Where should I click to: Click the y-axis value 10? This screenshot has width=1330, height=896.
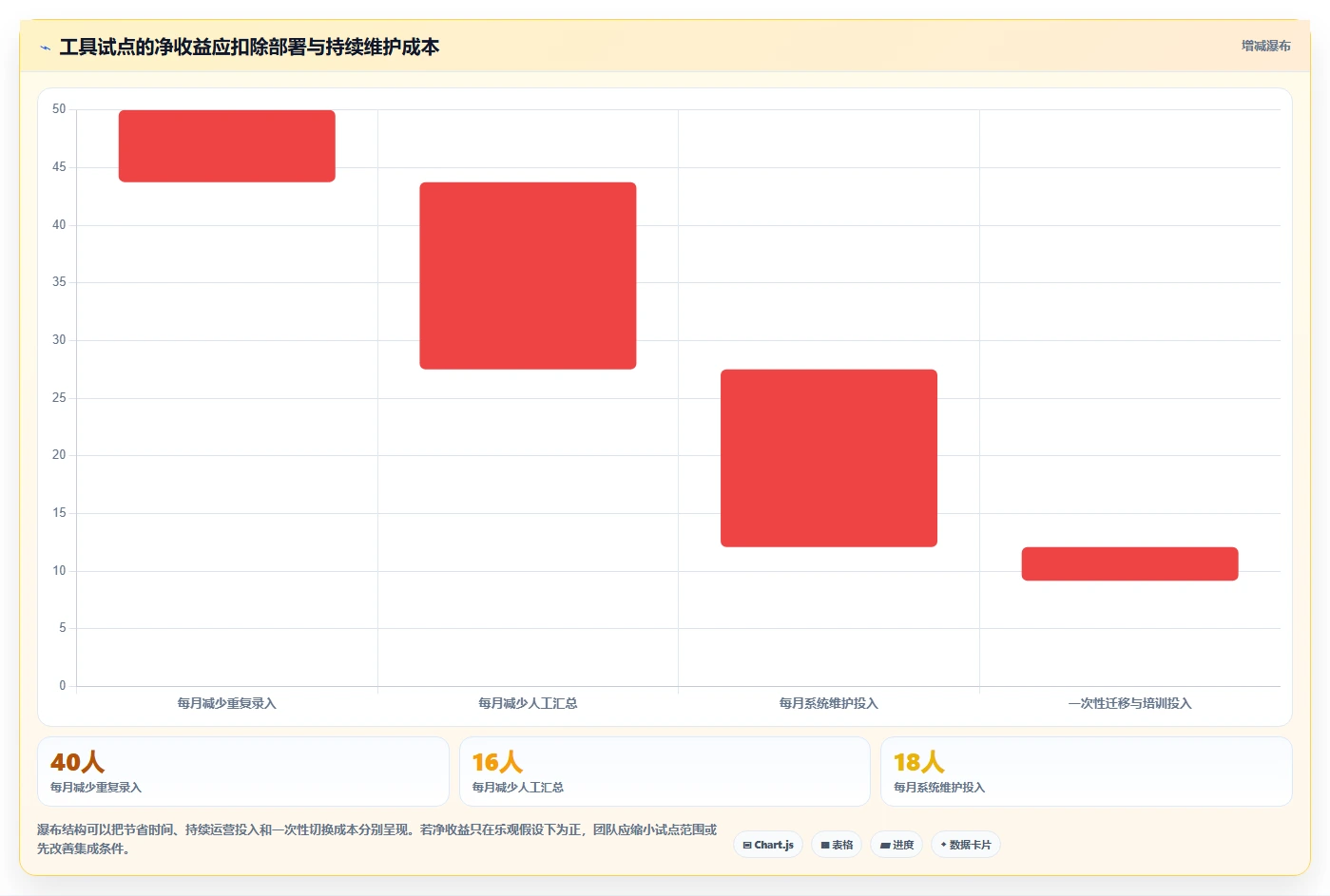pos(59,571)
